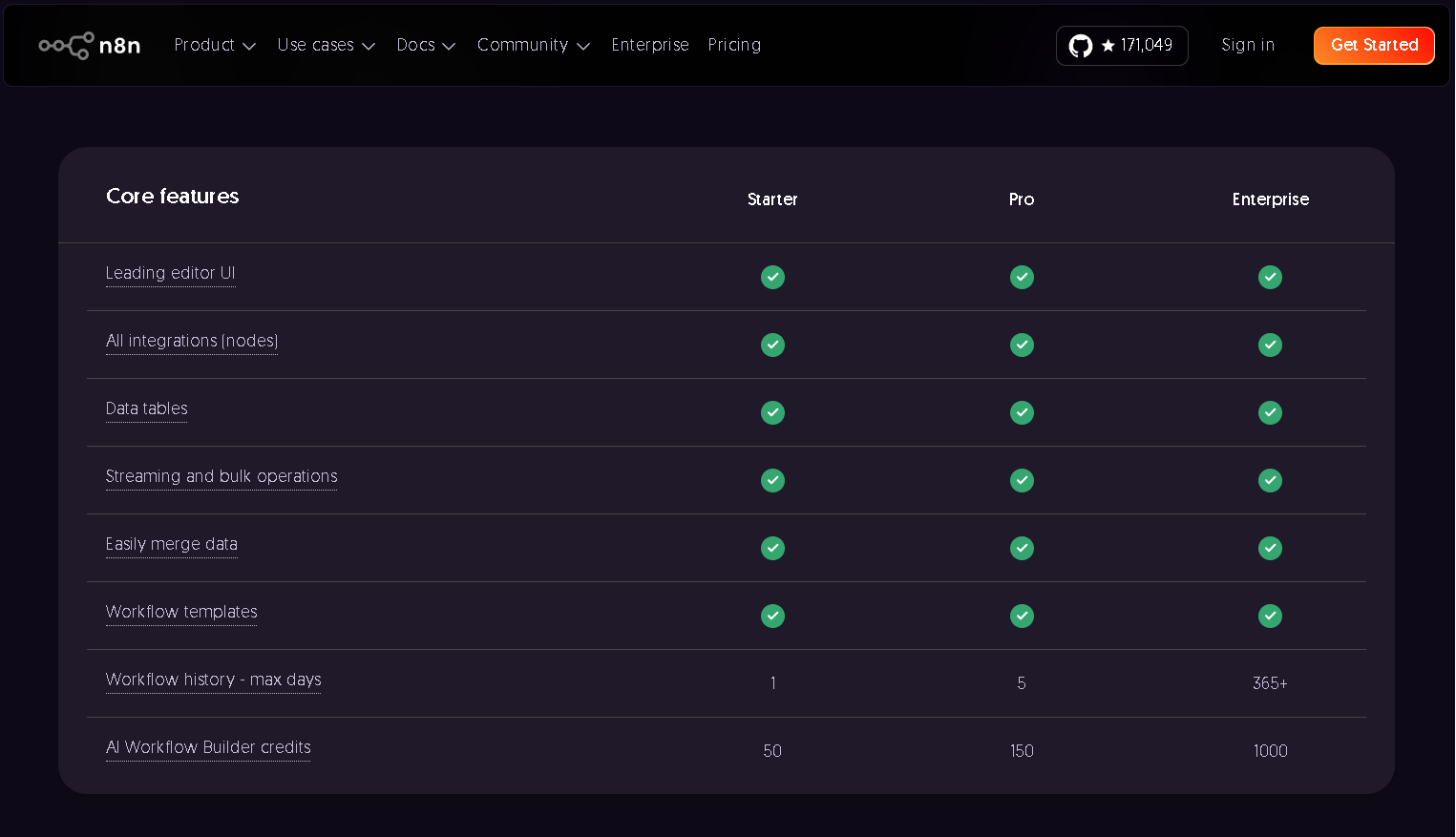Click Starter checkmark for Streaming and bulk operations
Screen dimensions: 1456x837
point(772,480)
